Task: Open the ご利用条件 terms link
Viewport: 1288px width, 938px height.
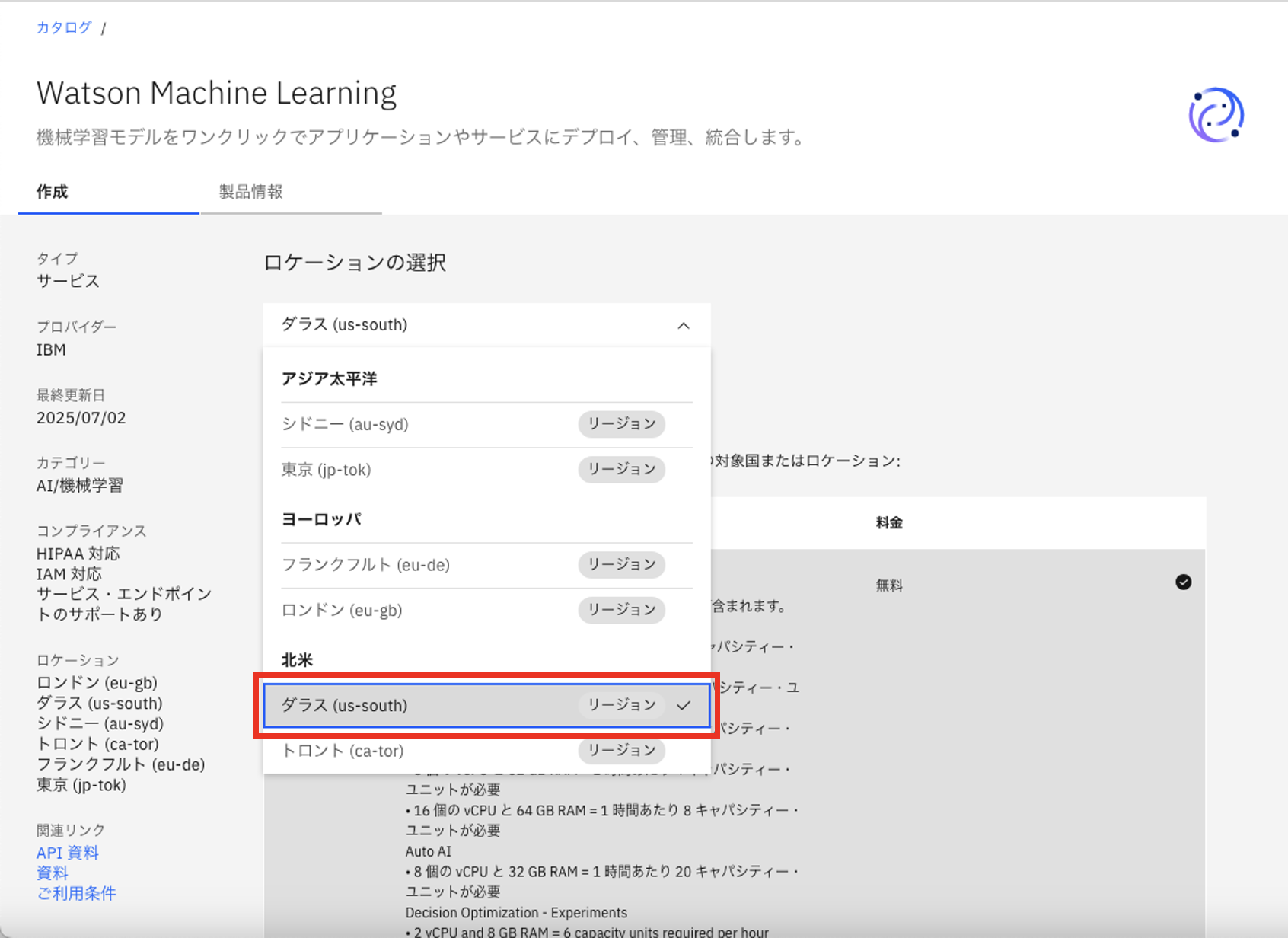Action: click(76, 893)
